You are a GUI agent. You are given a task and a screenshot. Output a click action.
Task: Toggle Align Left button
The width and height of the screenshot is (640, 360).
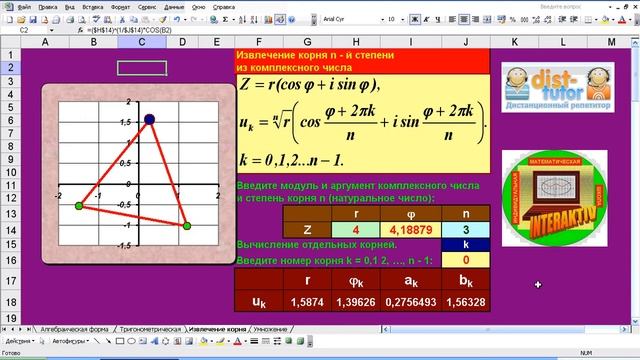pyautogui.click(x=452, y=19)
